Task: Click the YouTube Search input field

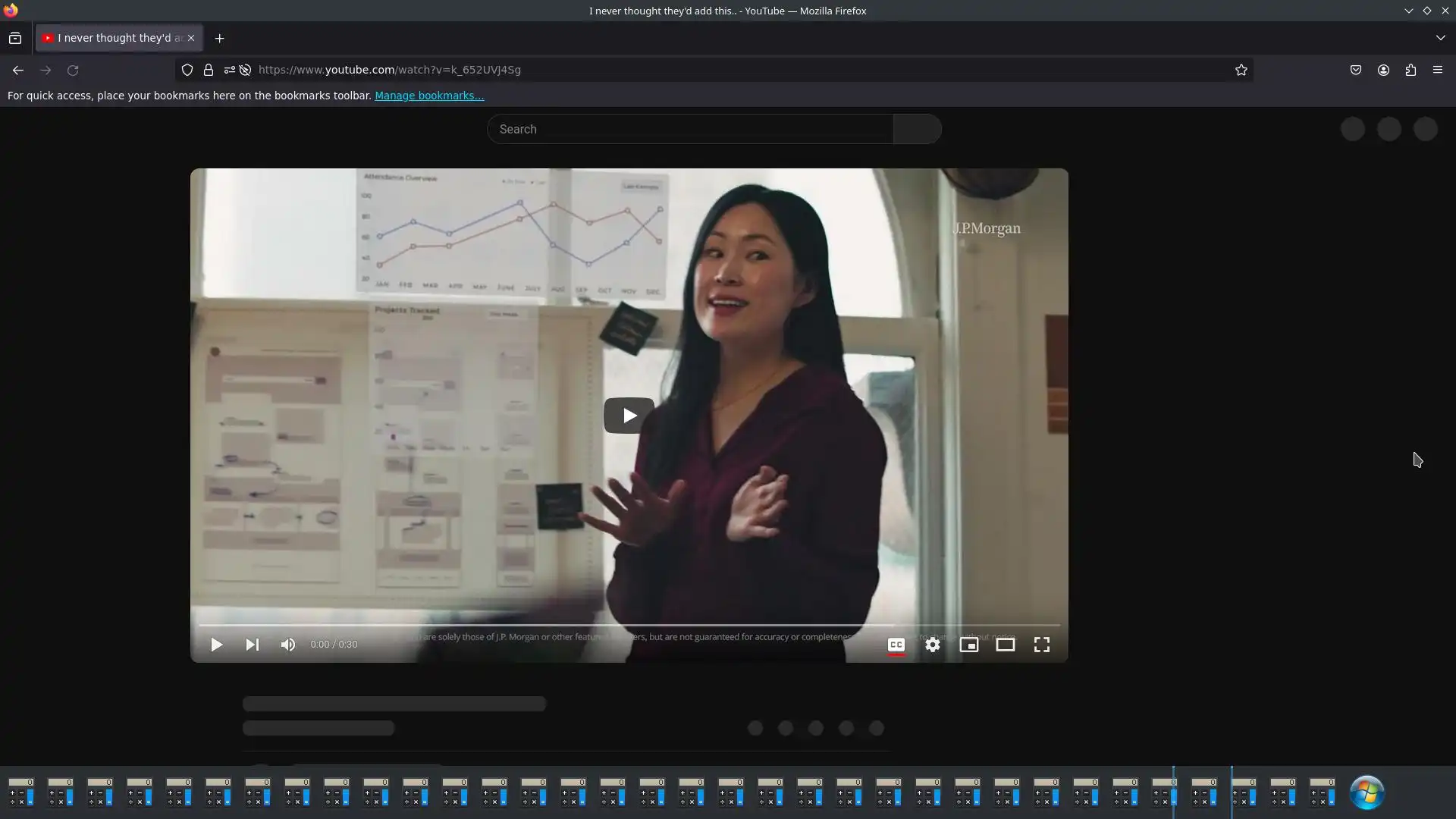Action: [690, 130]
